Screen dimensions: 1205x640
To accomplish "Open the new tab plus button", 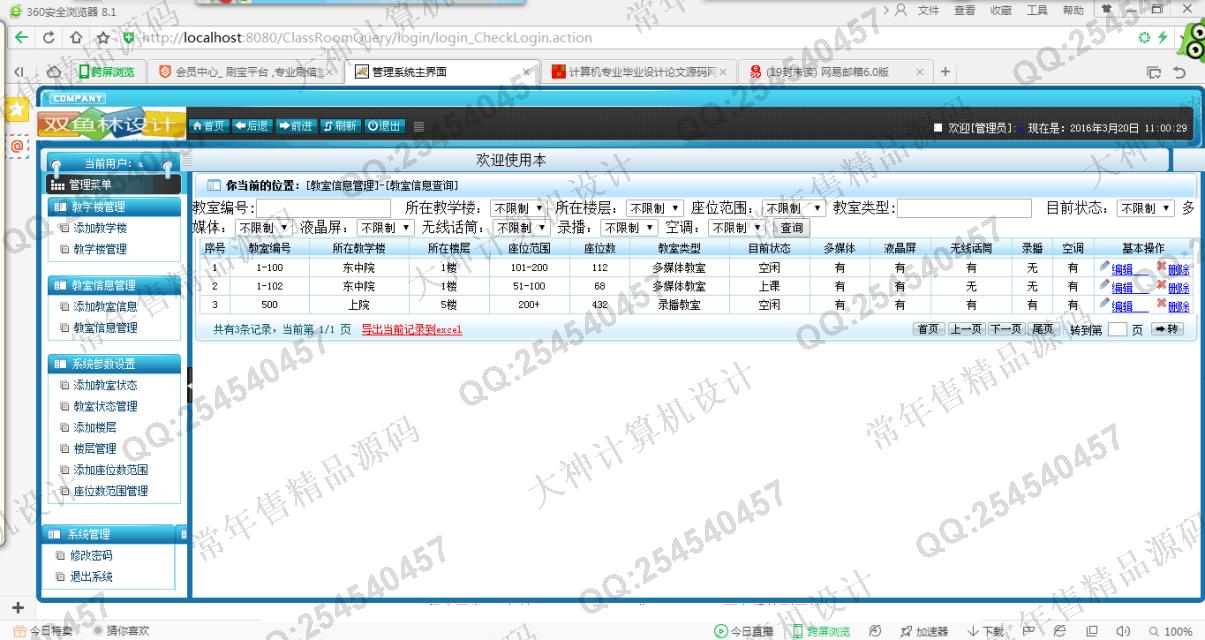I will (x=945, y=72).
